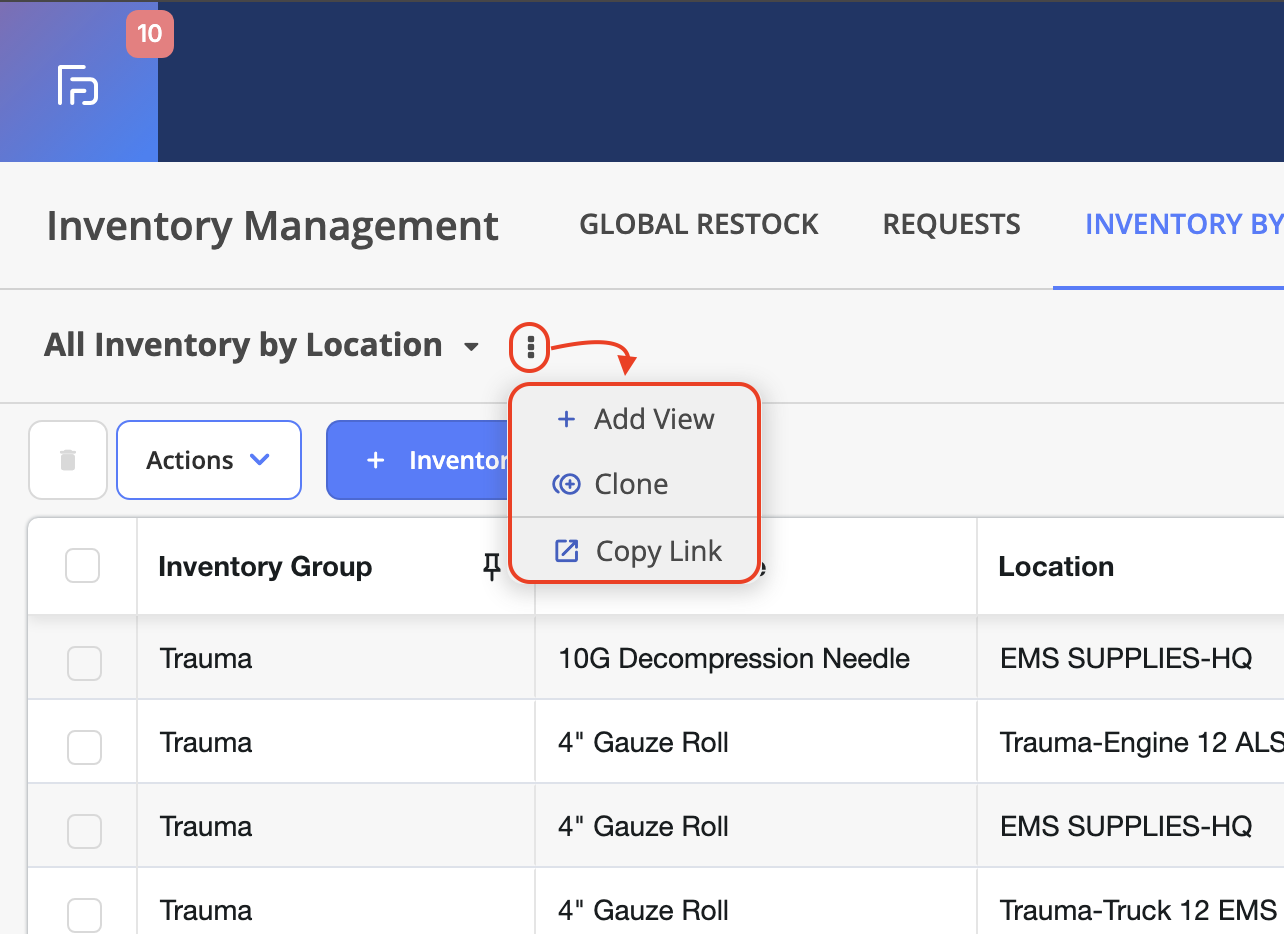Check the 10G Decompression Needle row checkbox
Screen dimensions: 1284x934
pos(84,663)
